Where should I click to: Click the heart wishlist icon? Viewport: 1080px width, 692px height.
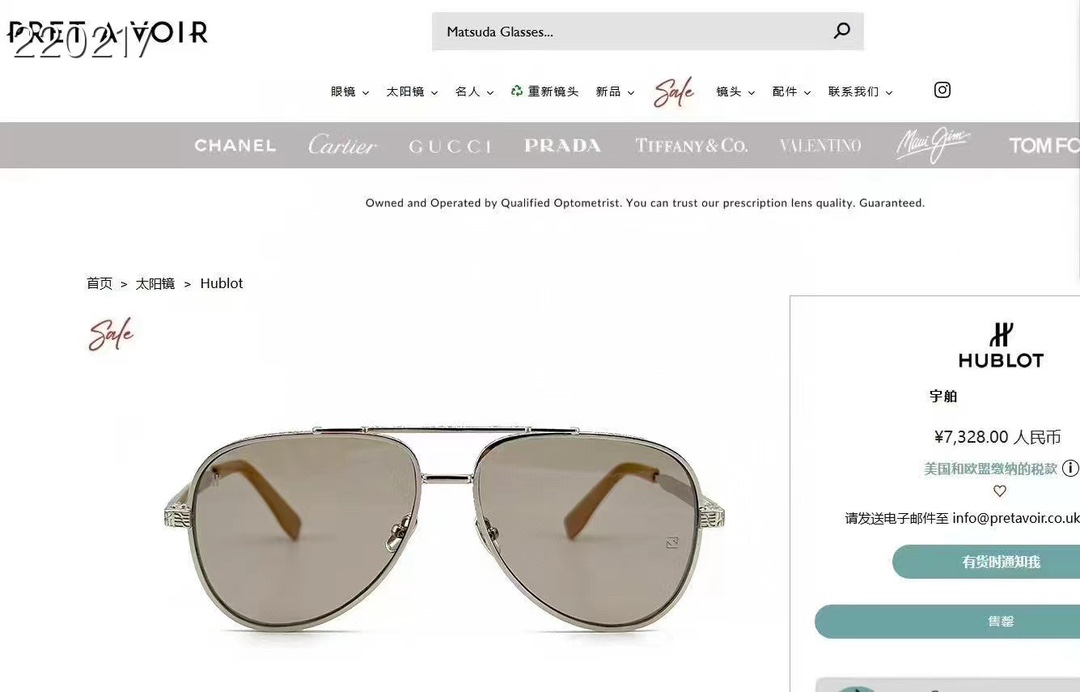[x=999, y=491]
